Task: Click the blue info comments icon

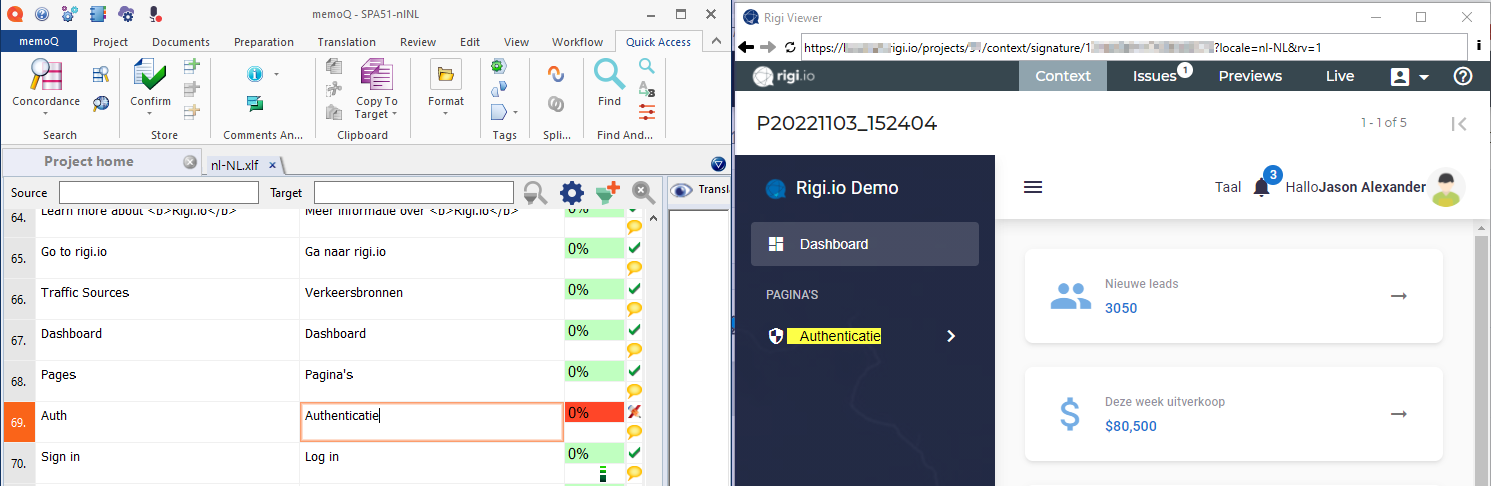Action: (x=254, y=74)
